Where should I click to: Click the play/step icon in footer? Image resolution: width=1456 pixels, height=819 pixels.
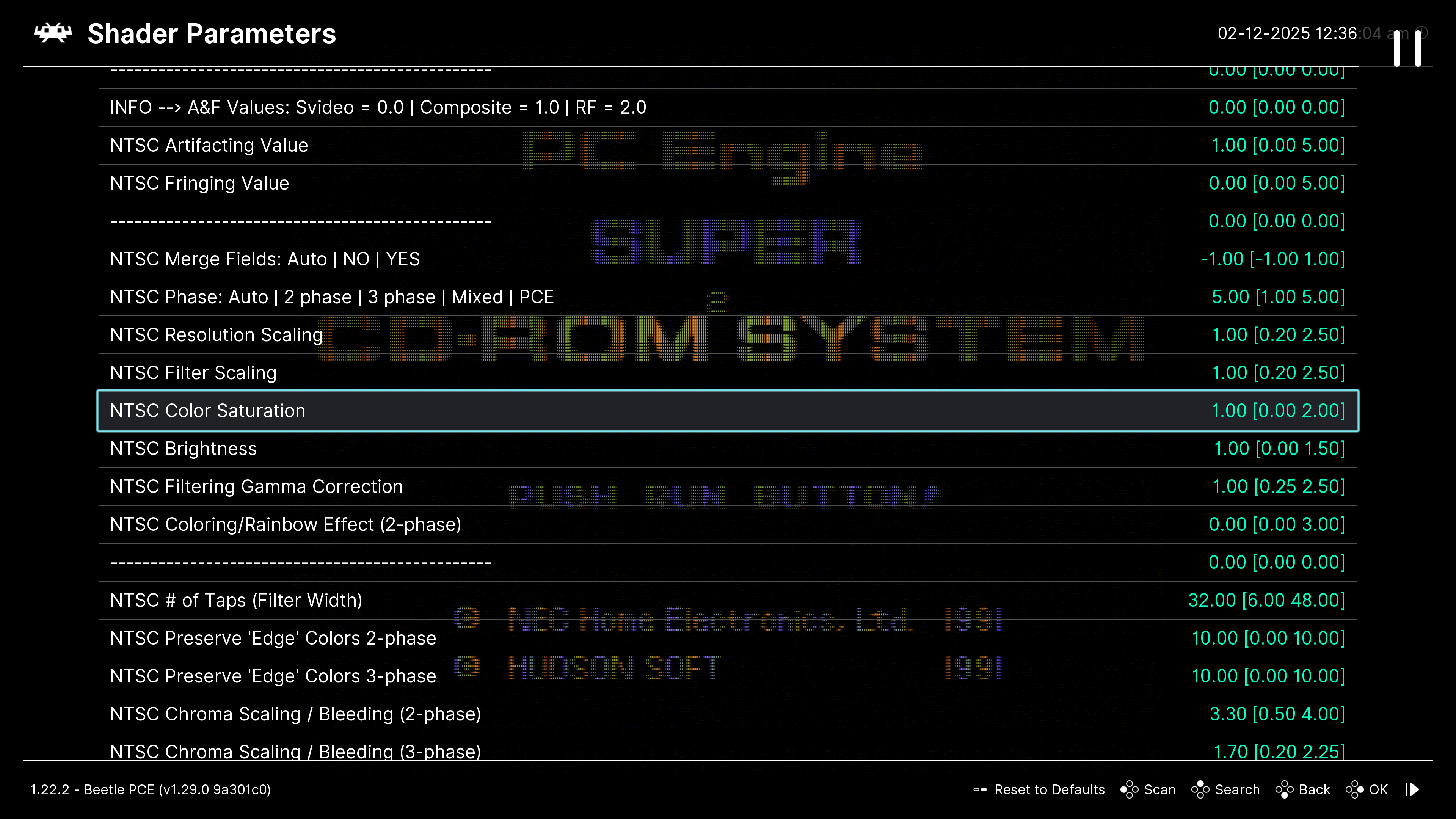pos(1412,789)
